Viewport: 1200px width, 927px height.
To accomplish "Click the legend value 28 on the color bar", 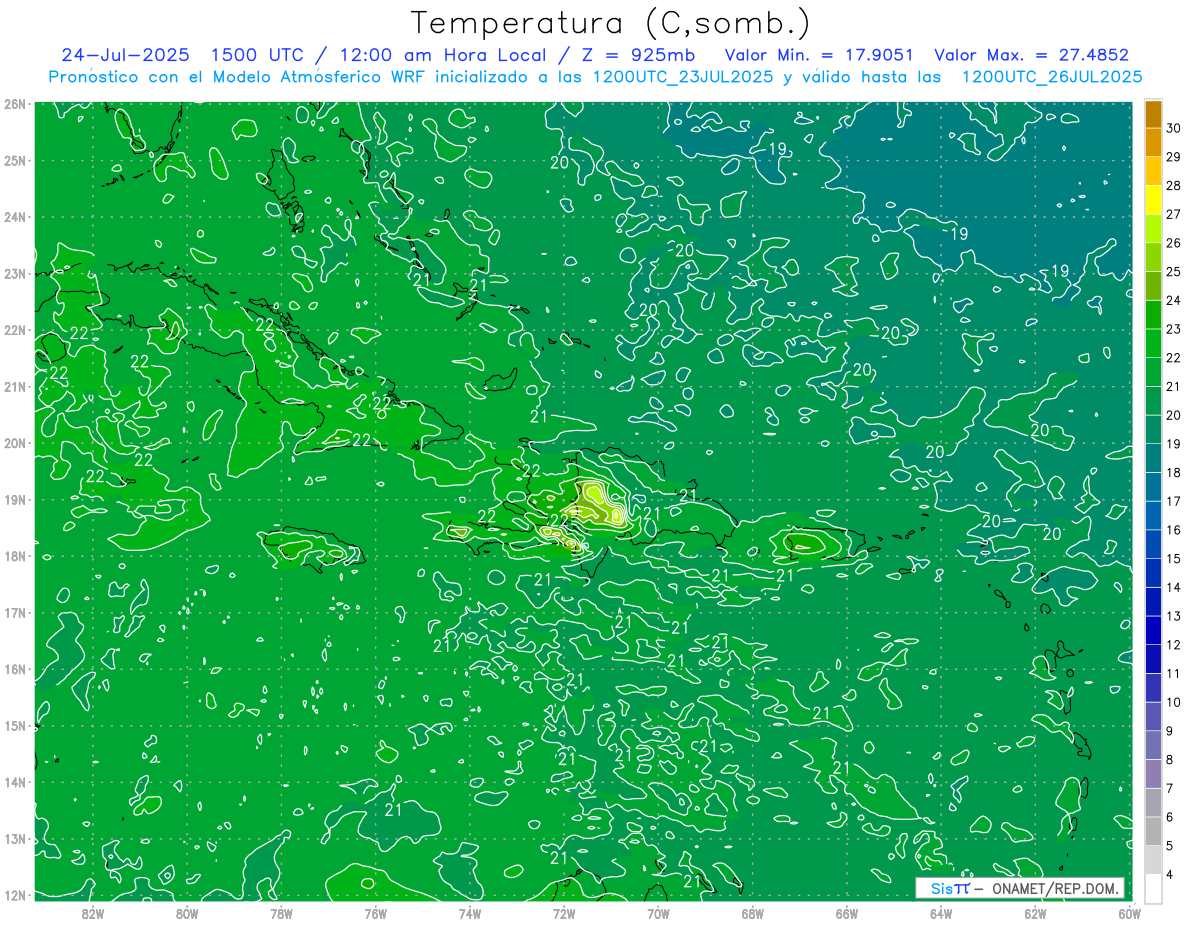I will pyautogui.click(x=1174, y=185).
